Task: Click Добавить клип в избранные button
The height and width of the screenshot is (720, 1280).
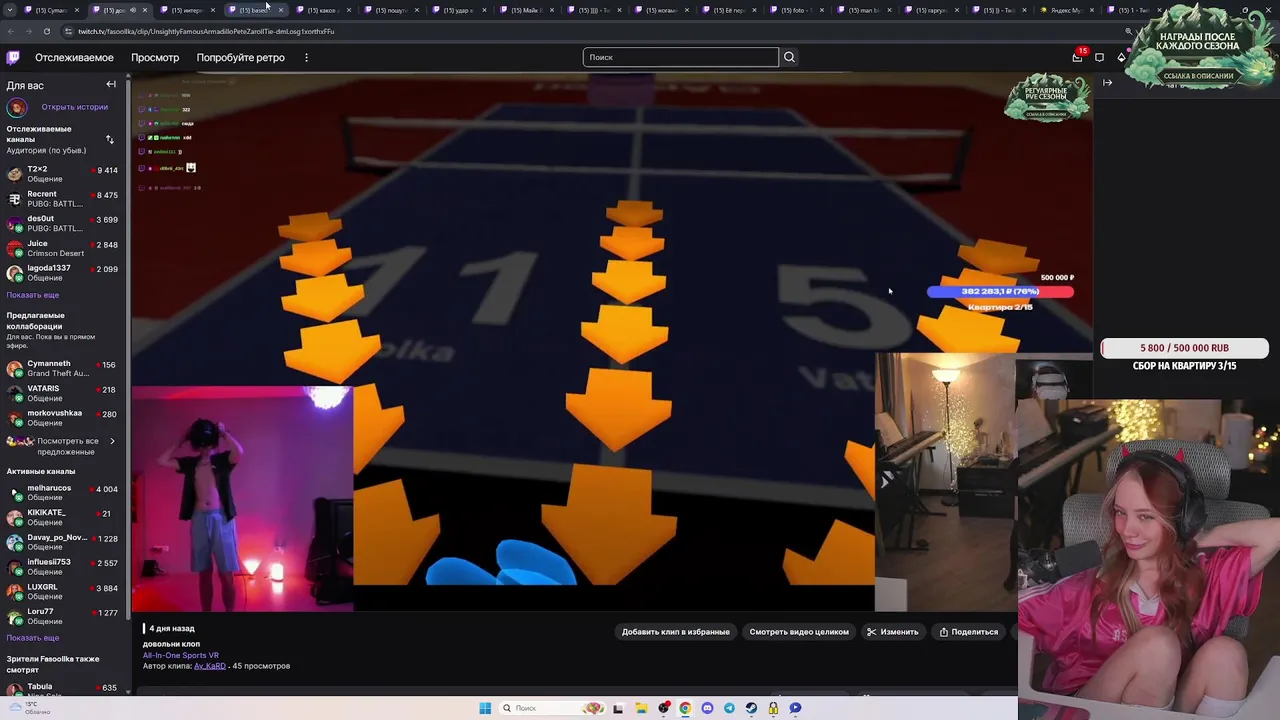Action: [x=675, y=632]
